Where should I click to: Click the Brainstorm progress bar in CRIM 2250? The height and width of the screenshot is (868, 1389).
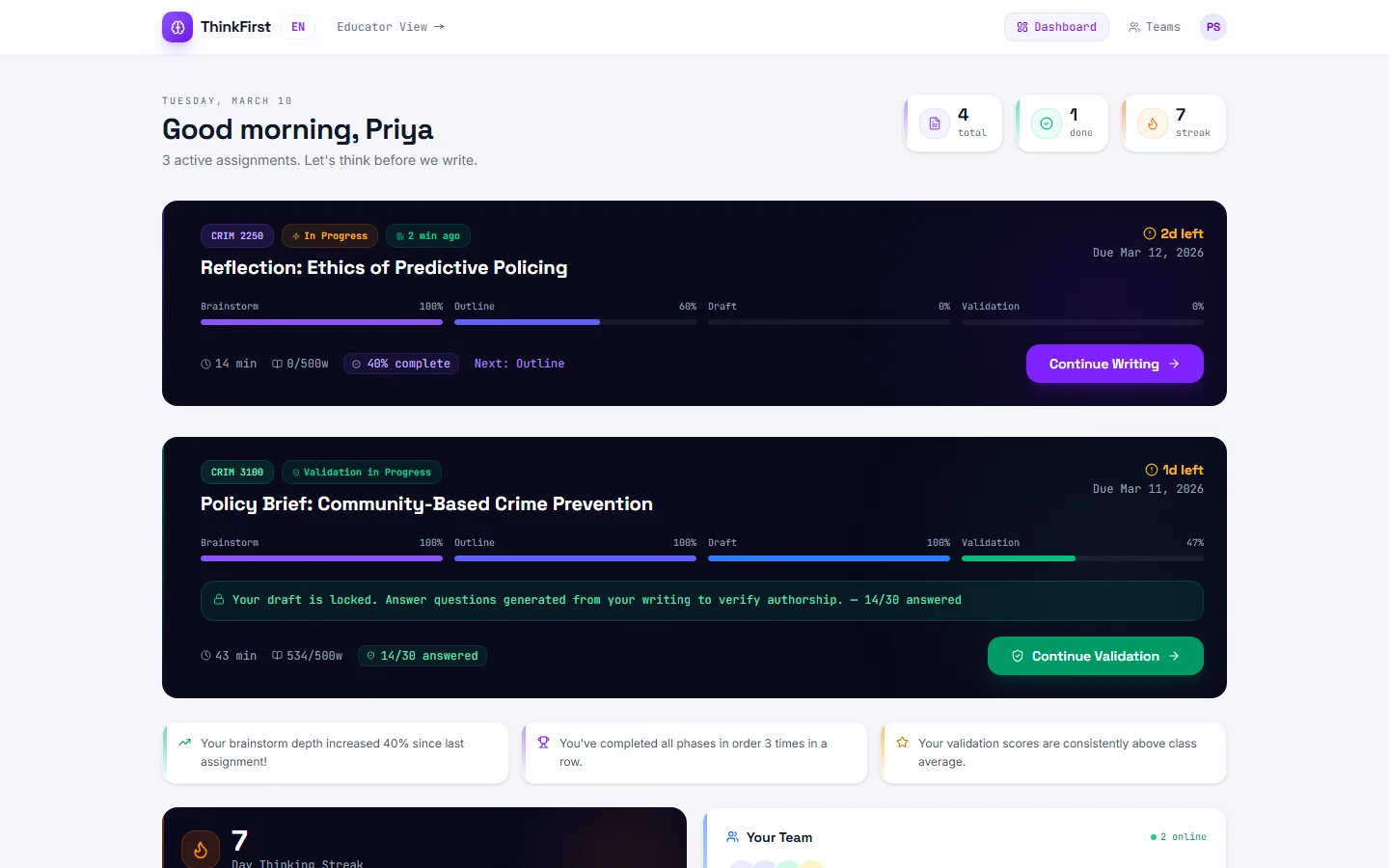coord(321,322)
